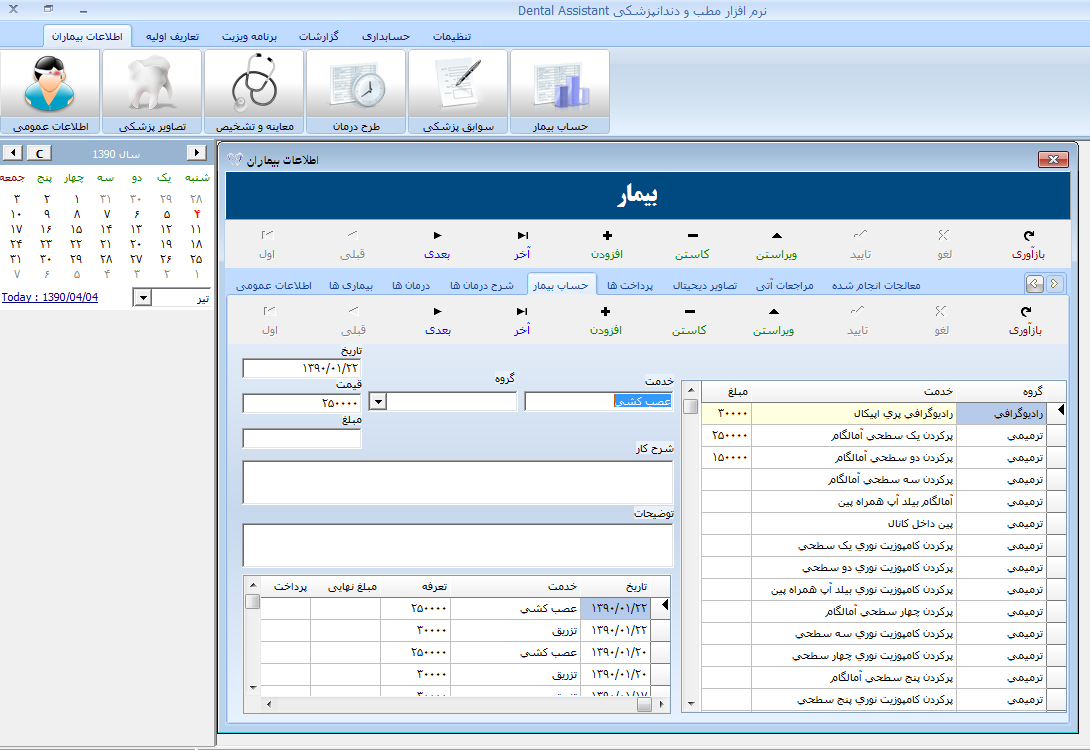Expand the group (گروه) combo box

(x=377, y=402)
